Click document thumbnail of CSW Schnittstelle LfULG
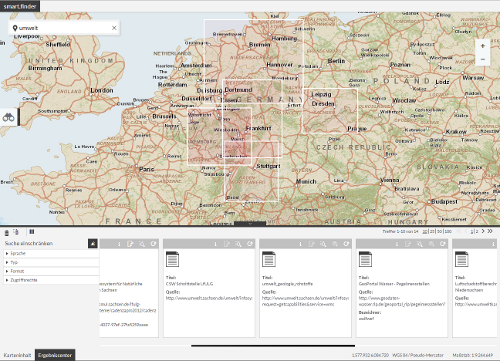 click(172, 259)
